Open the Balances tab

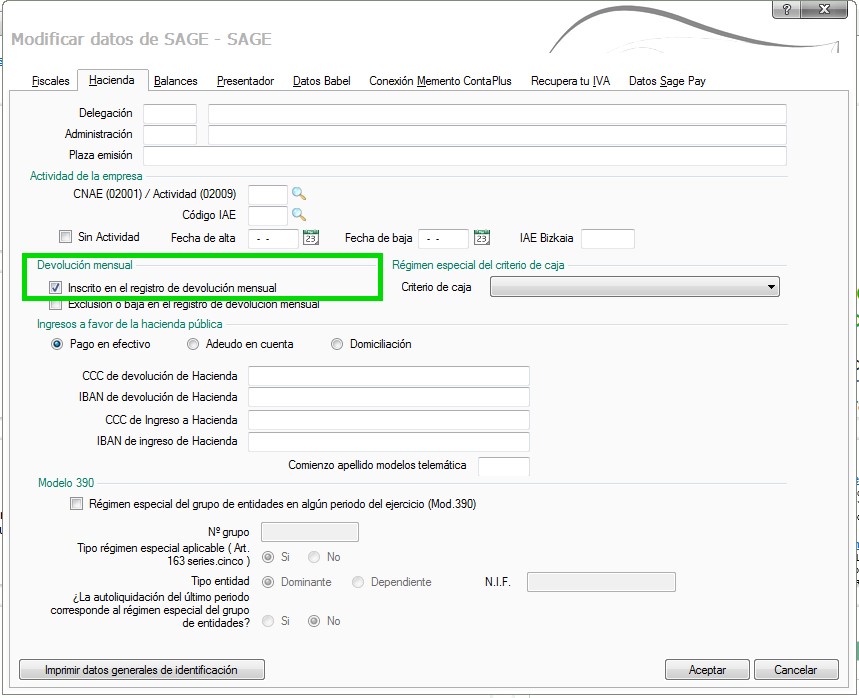tap(175, 81)
